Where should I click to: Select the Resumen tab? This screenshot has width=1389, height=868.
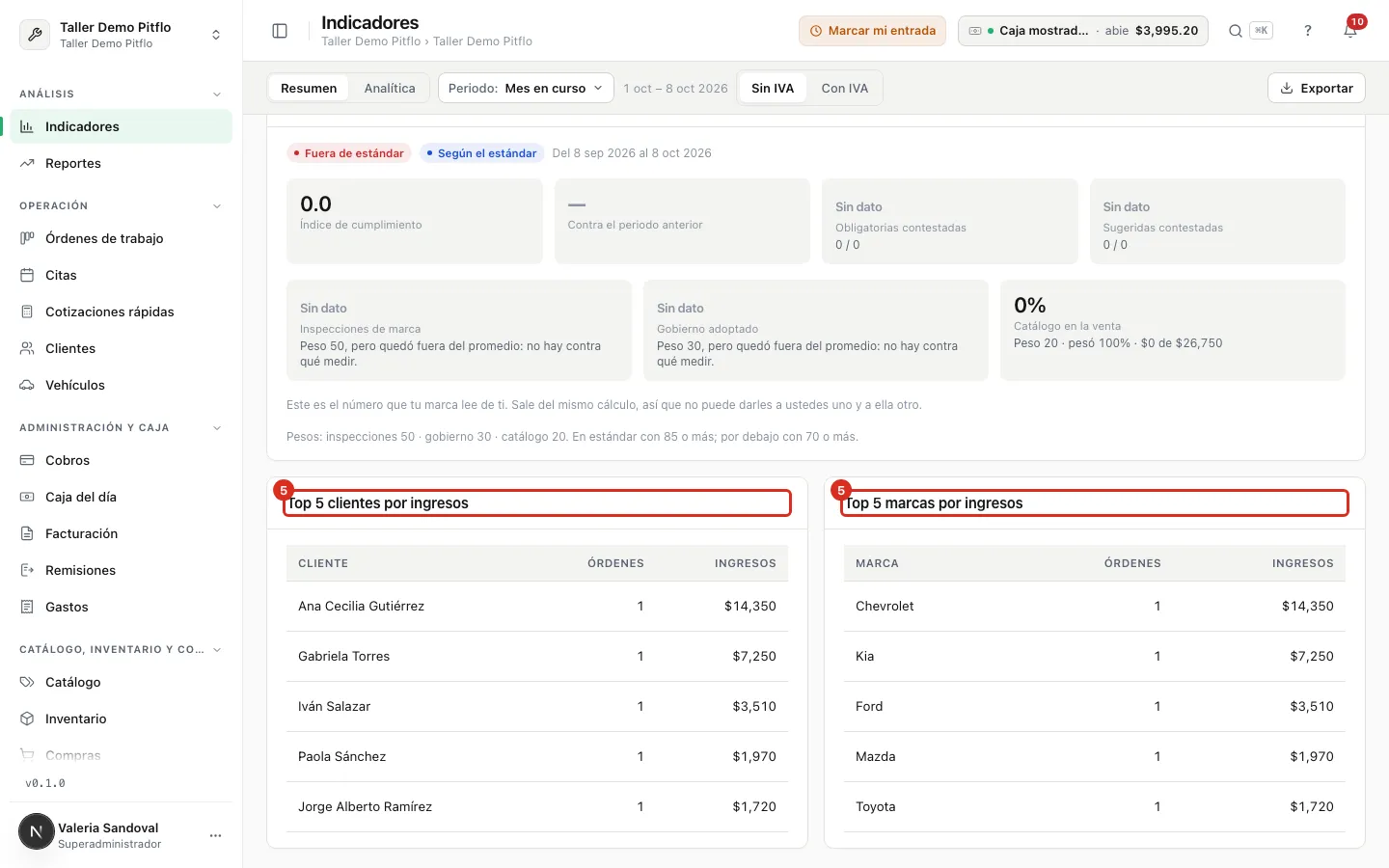[x=309, y=88]
